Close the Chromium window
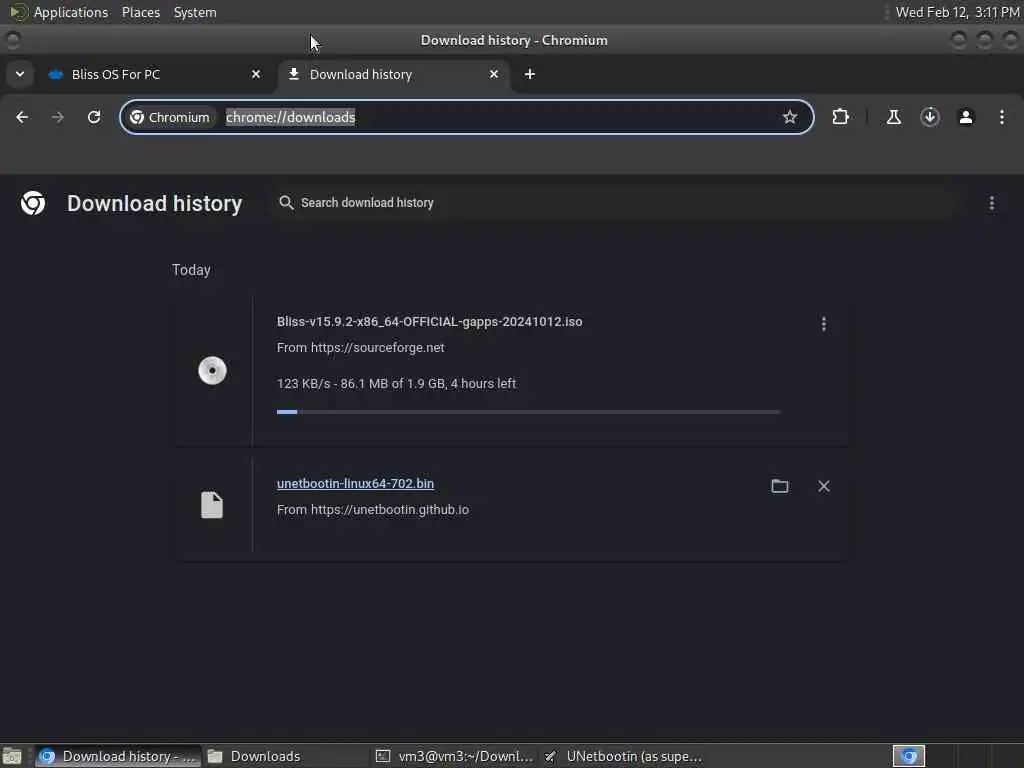This screenshot has width=1024, height=768. click(1010, 40)
